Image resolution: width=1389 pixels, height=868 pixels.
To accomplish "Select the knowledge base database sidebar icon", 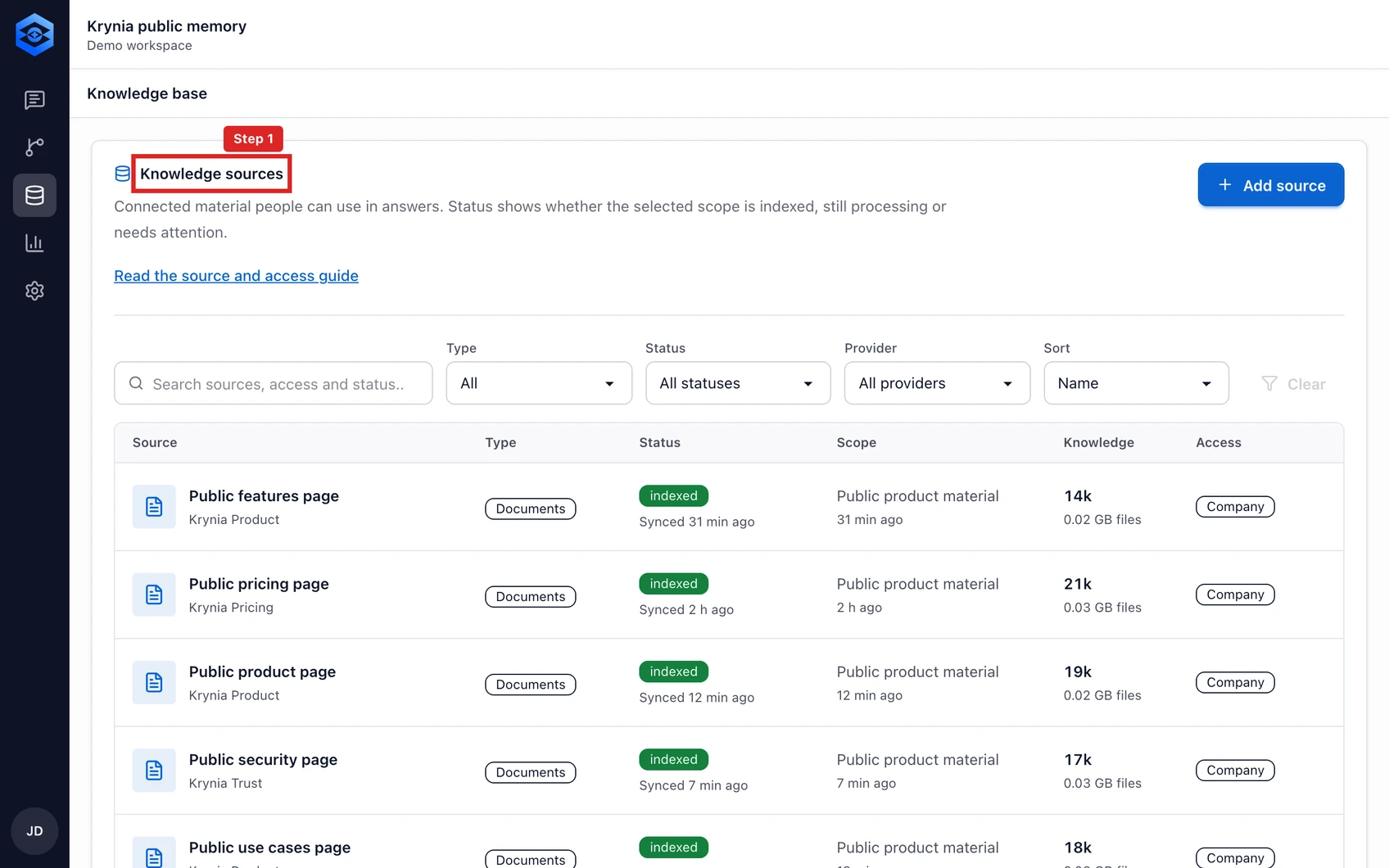I will (x=34, y=195).
